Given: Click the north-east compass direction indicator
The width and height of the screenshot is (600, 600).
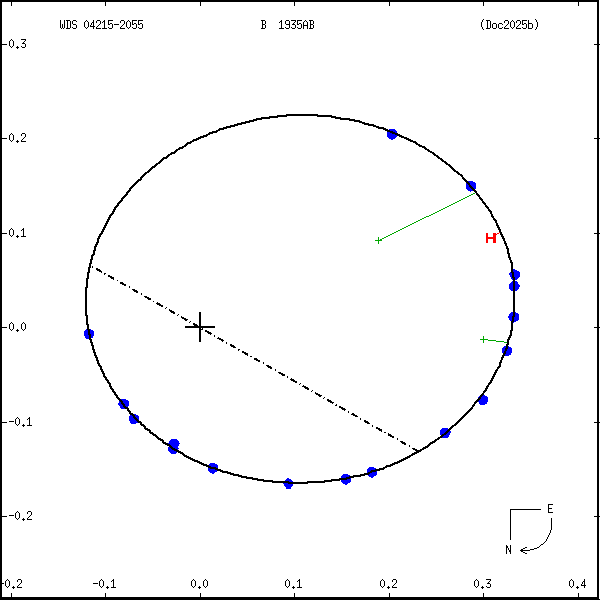Looking at the screenshot, I should (528, 528).
